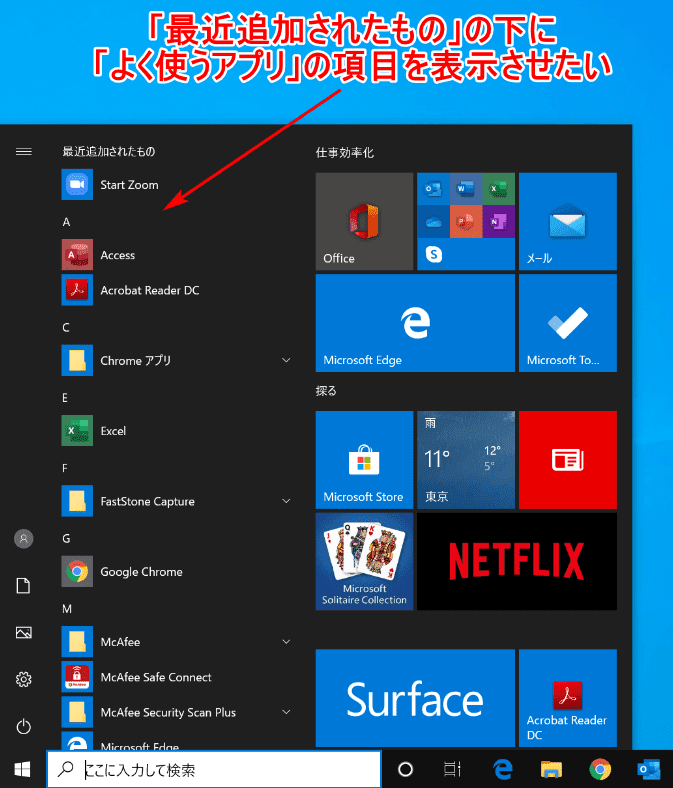Click the letter G section header

pos(66,539)
